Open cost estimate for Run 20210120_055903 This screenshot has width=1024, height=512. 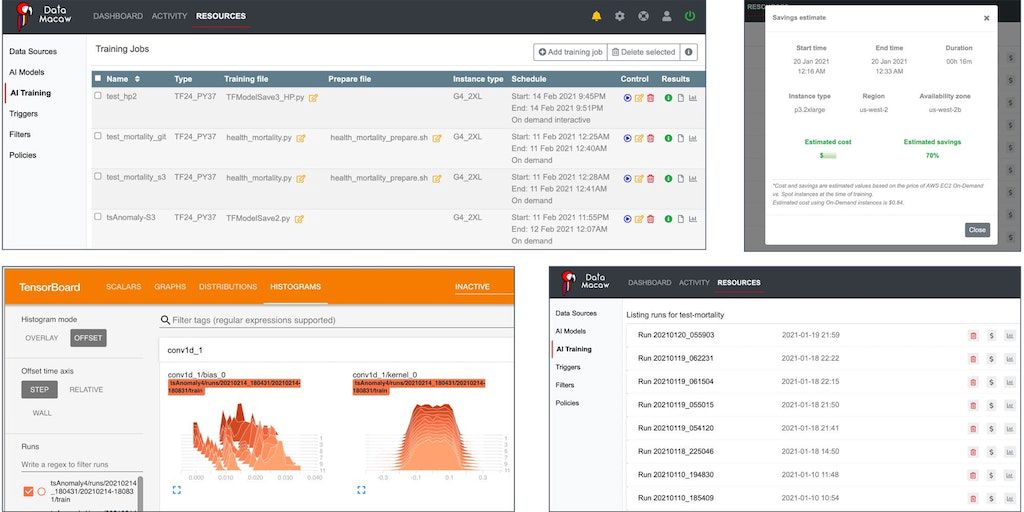pyautogui.click(x=991, y=336)
